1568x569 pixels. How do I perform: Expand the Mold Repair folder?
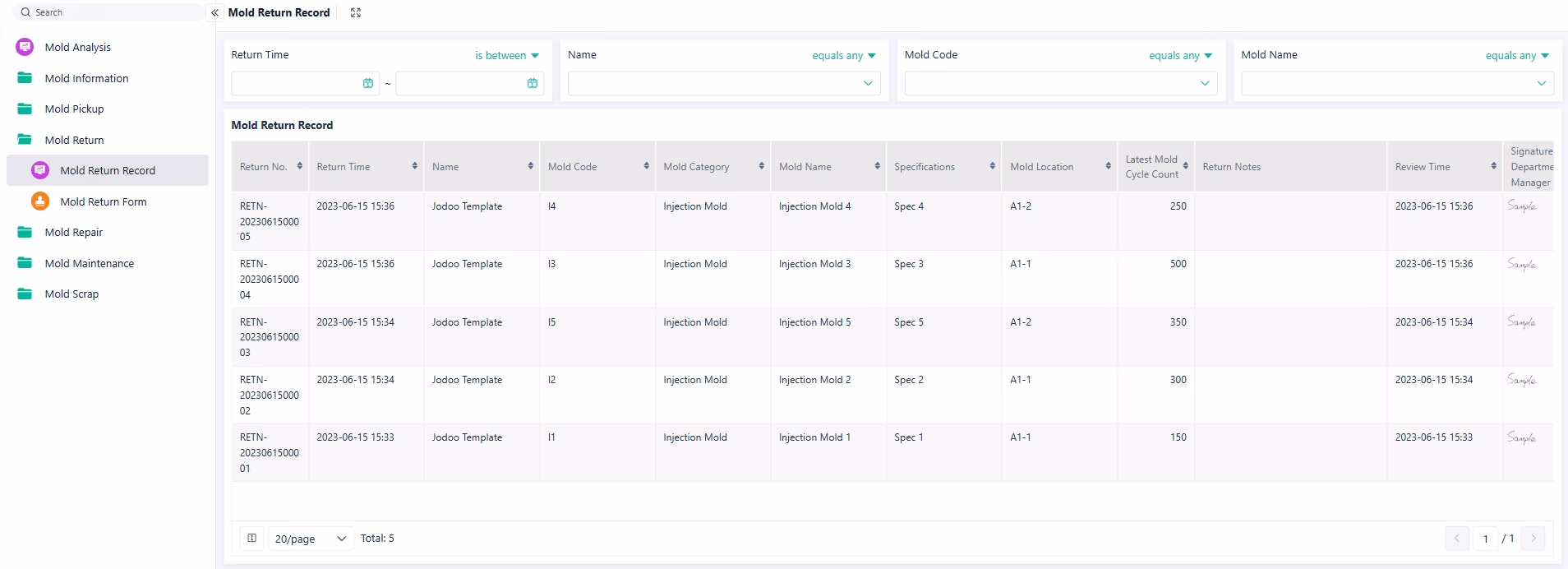[73, 232]
